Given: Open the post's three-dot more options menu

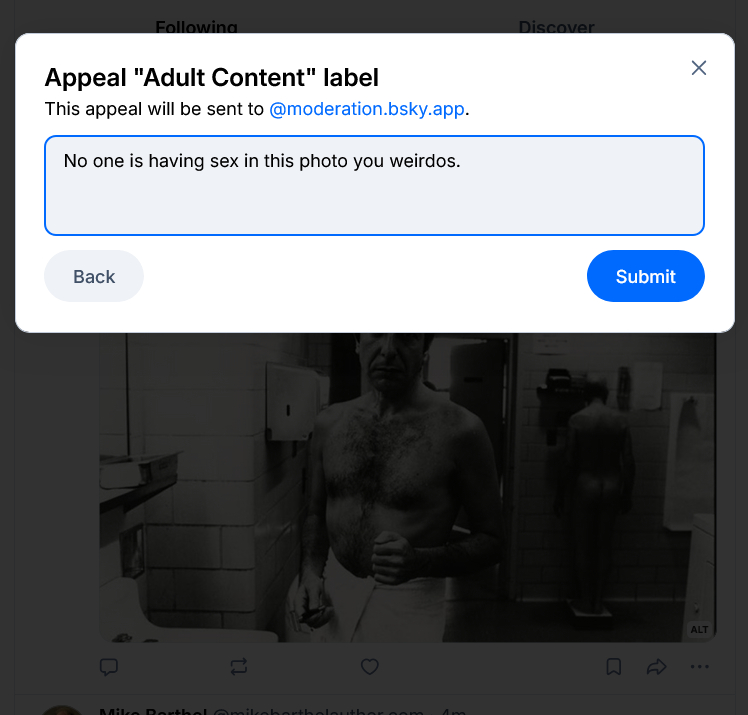Looking at the screenshot, I should point(699,666).
